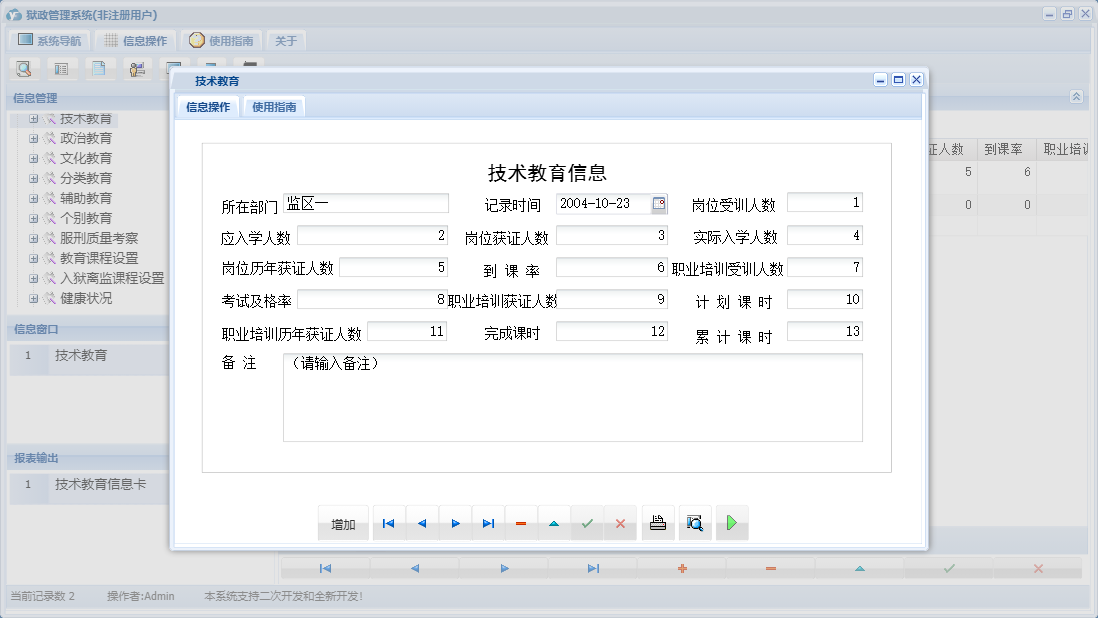Screen dimensions: 1098x618
Task: Click the green run arrow in the dialog
Action: point(731,522)
